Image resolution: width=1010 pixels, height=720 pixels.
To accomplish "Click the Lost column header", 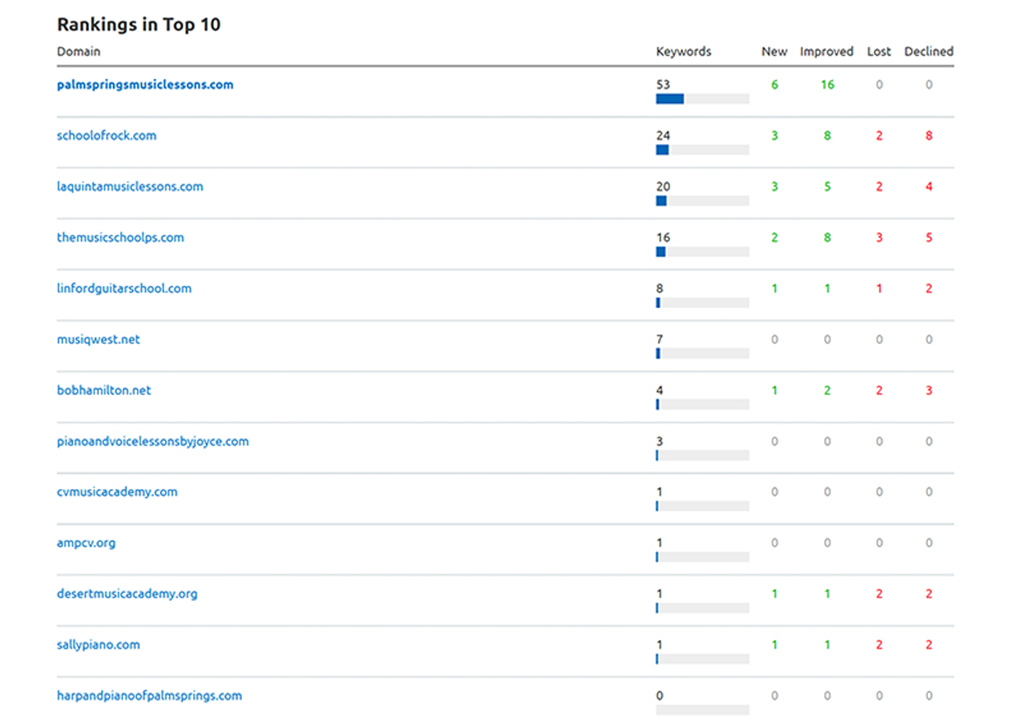I will tap(879, 52).
